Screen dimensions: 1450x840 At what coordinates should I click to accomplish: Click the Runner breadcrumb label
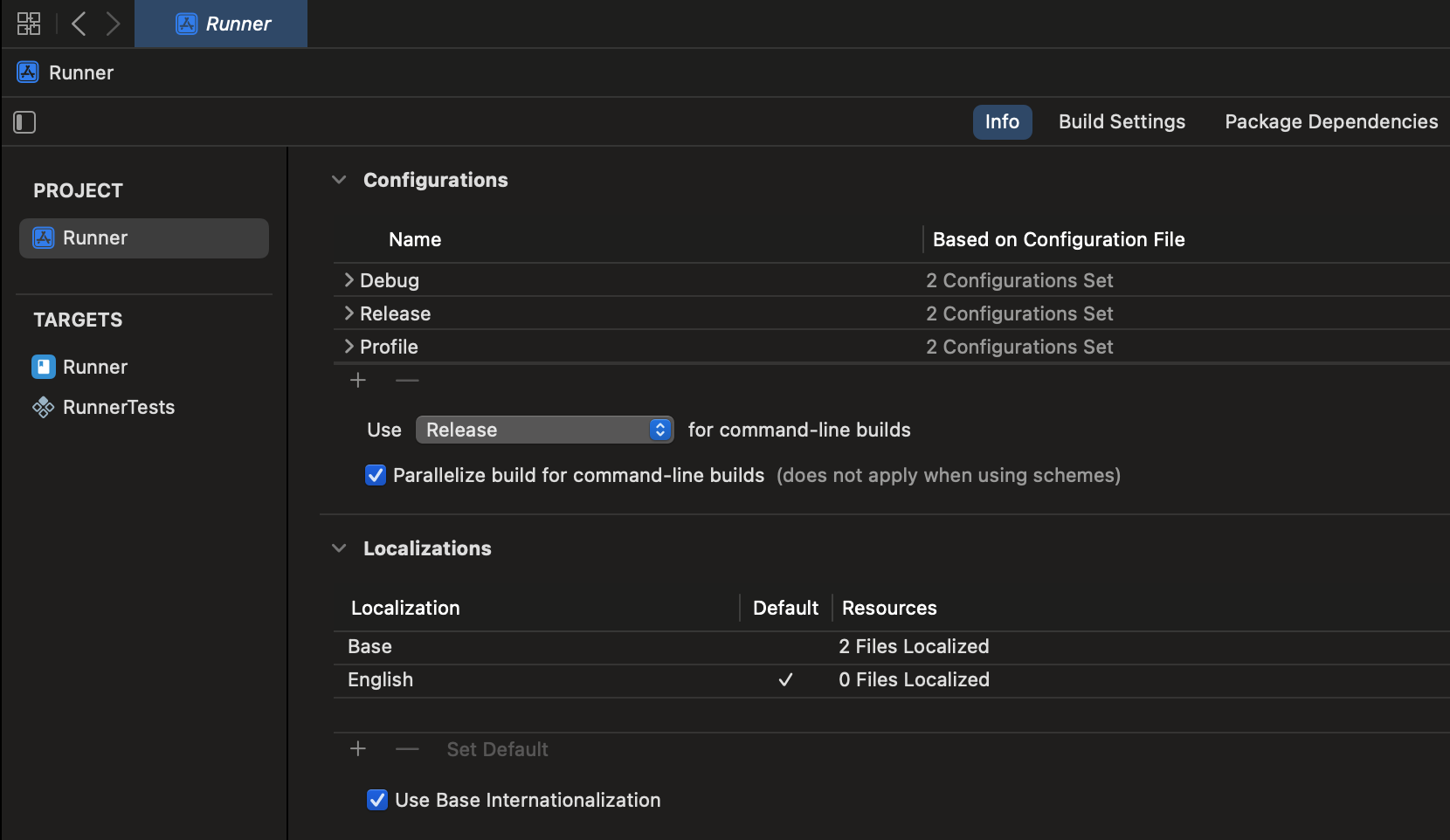click(x=81, y=72)
